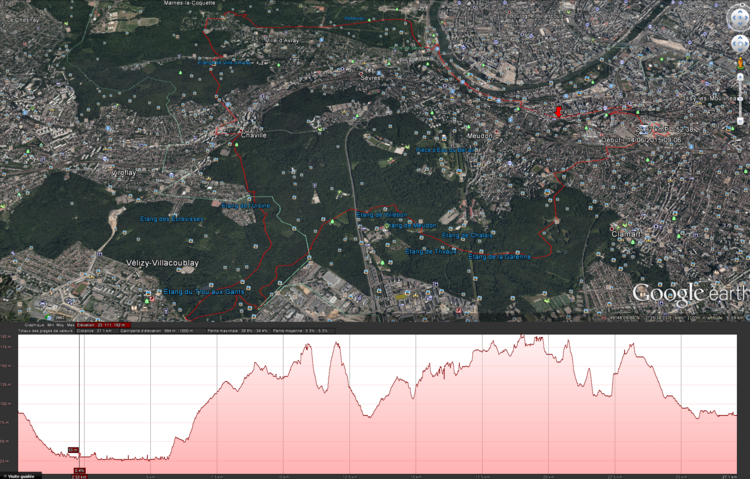Click the Vélizy-Villacoublay town label
Viewport: 750px width, 479px height.
(163, 263)
